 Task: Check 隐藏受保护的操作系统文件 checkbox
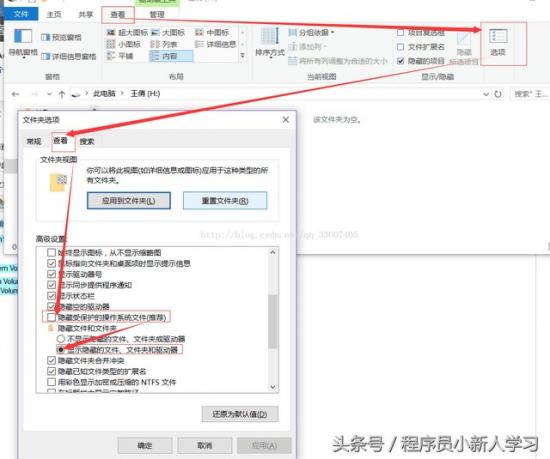(52, 317)
